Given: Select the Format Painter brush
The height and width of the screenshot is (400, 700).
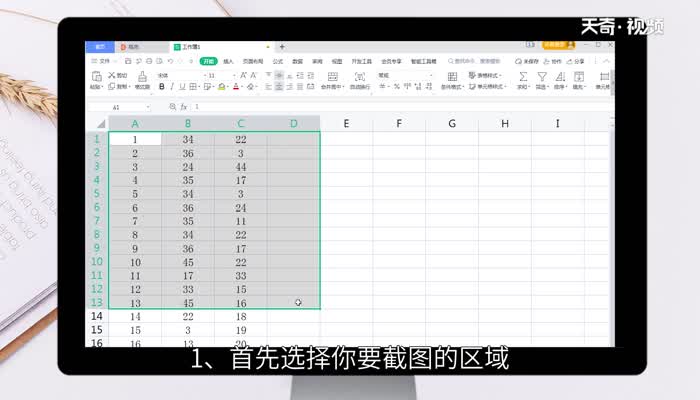Looking at the screenshot, I should 142,76.
